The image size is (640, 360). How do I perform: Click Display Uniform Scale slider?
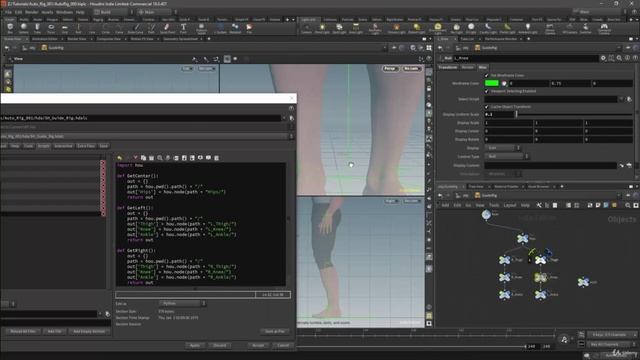pyautogui.click(x=573, y=115)
